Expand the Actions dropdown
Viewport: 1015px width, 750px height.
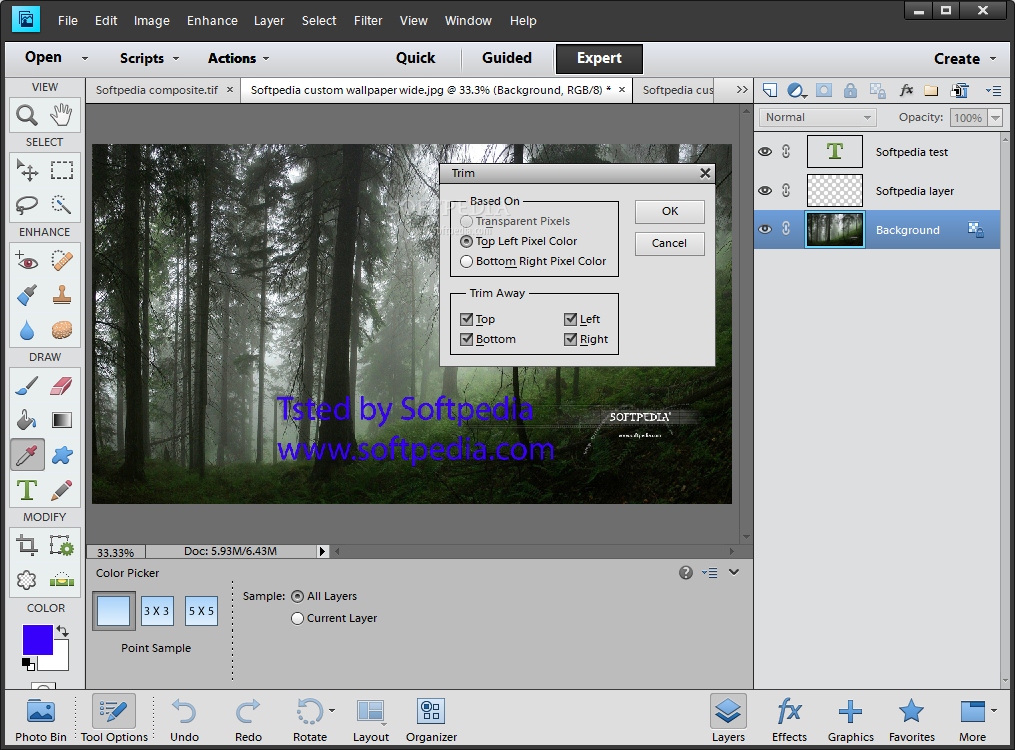(x=265, y=58)
